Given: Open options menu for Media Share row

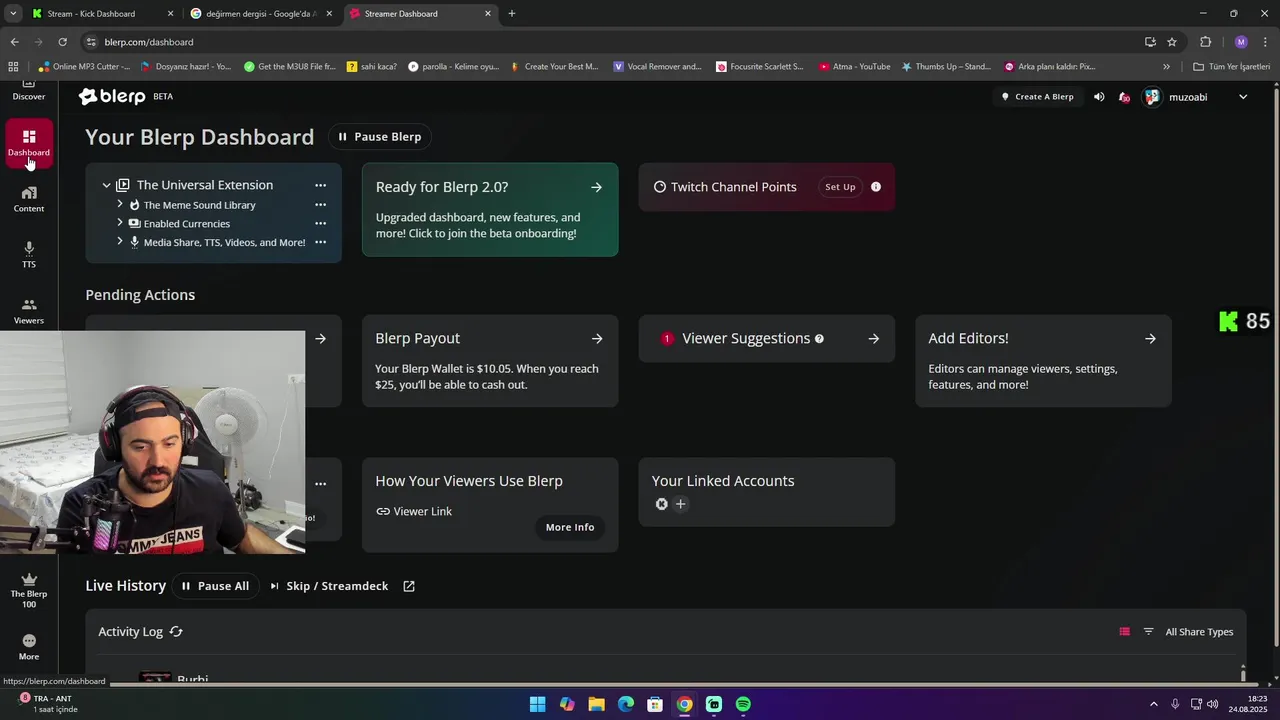Looking at the screenshot, I should coord(320,242).
